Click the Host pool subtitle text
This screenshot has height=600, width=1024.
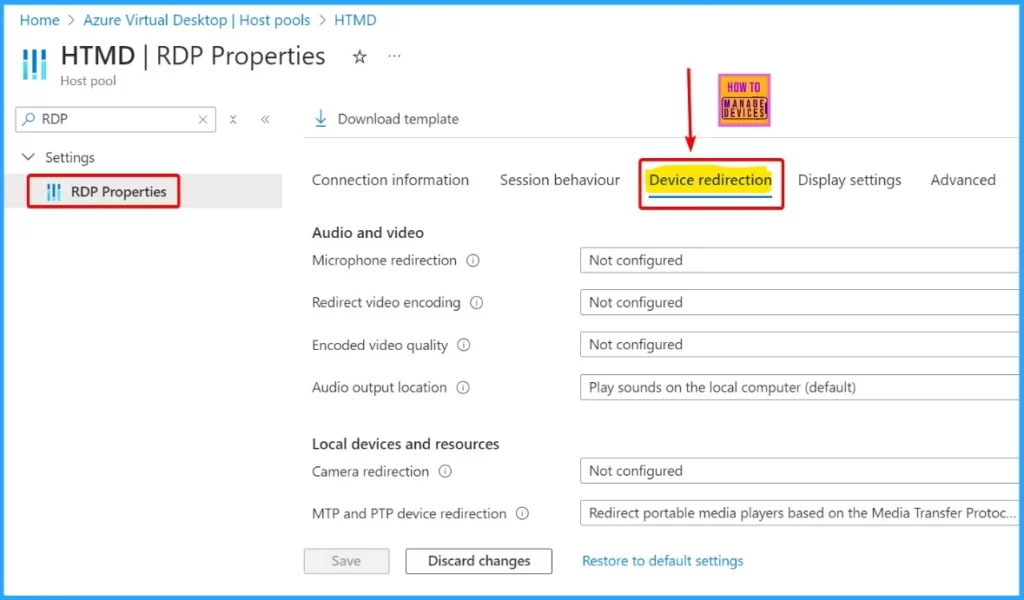(x=88, y=81)
